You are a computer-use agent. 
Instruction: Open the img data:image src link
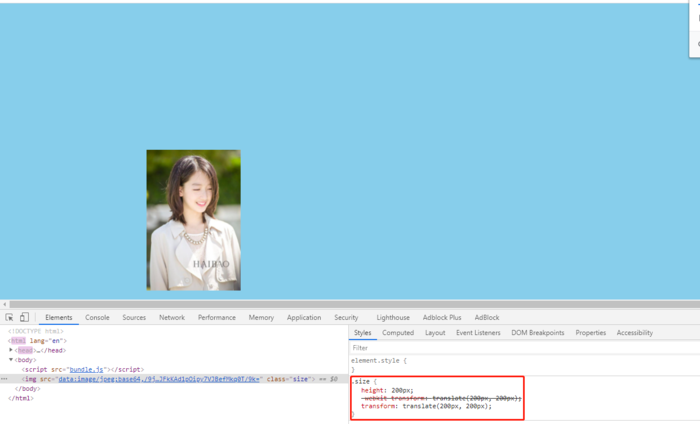pyautogui.click(x=159, y=379)
